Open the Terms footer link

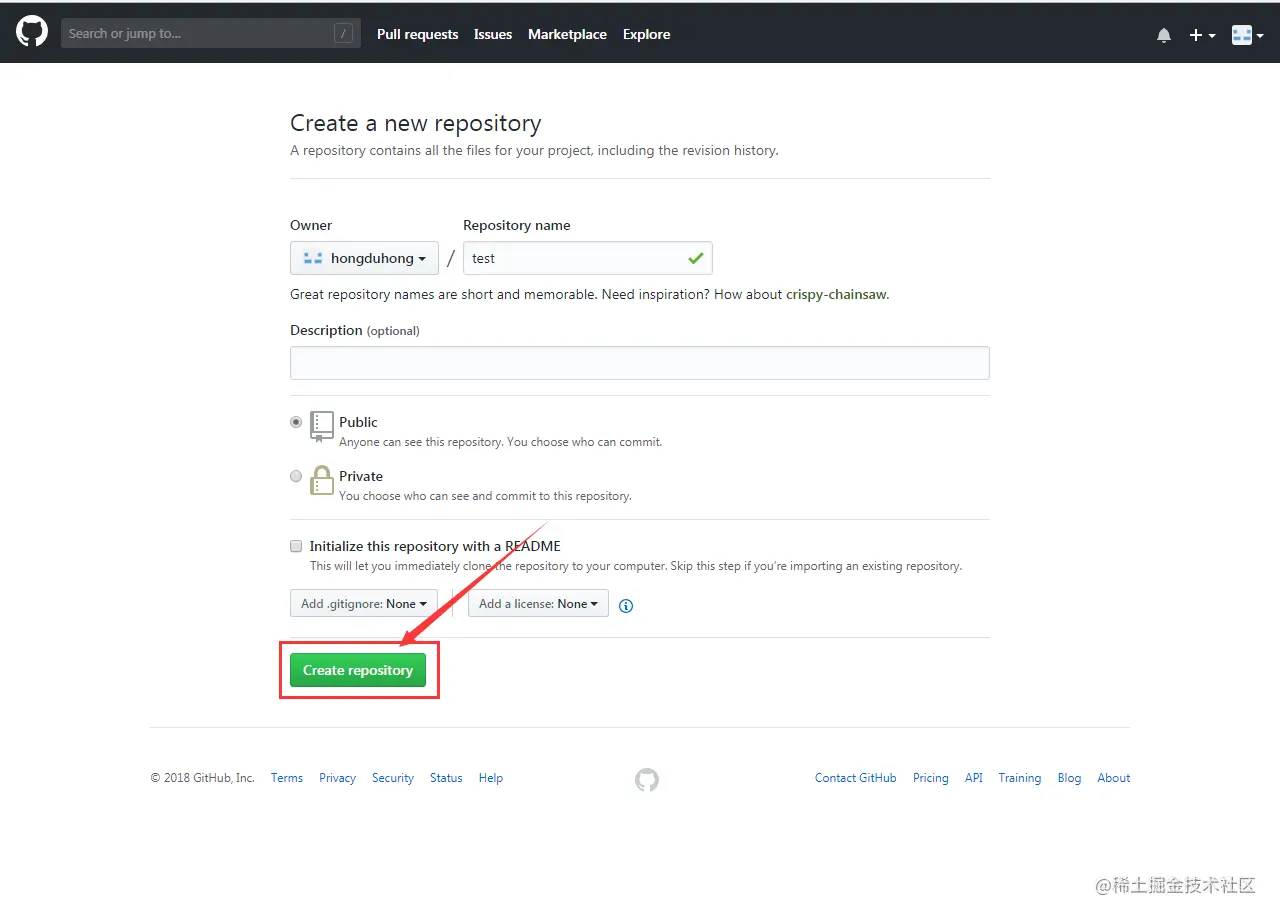(287, 778)
